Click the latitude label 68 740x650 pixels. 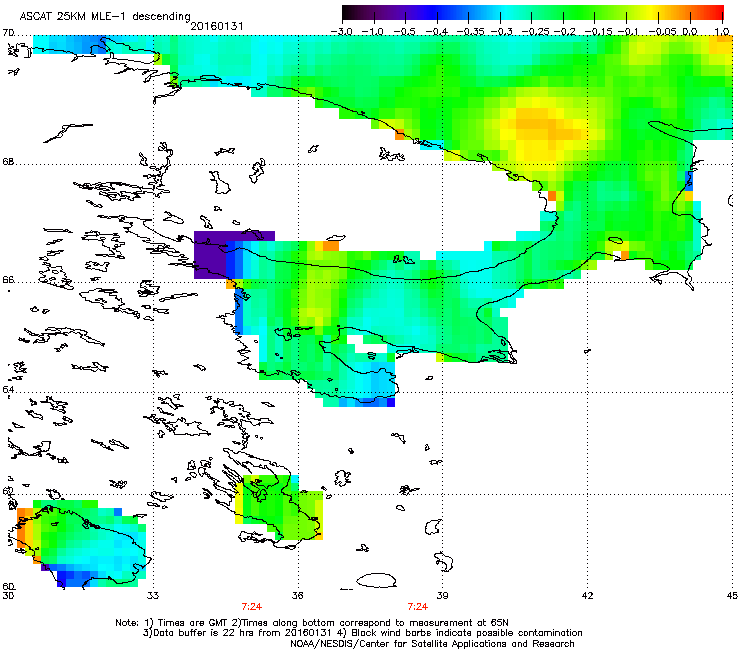(x=8, y=162)
